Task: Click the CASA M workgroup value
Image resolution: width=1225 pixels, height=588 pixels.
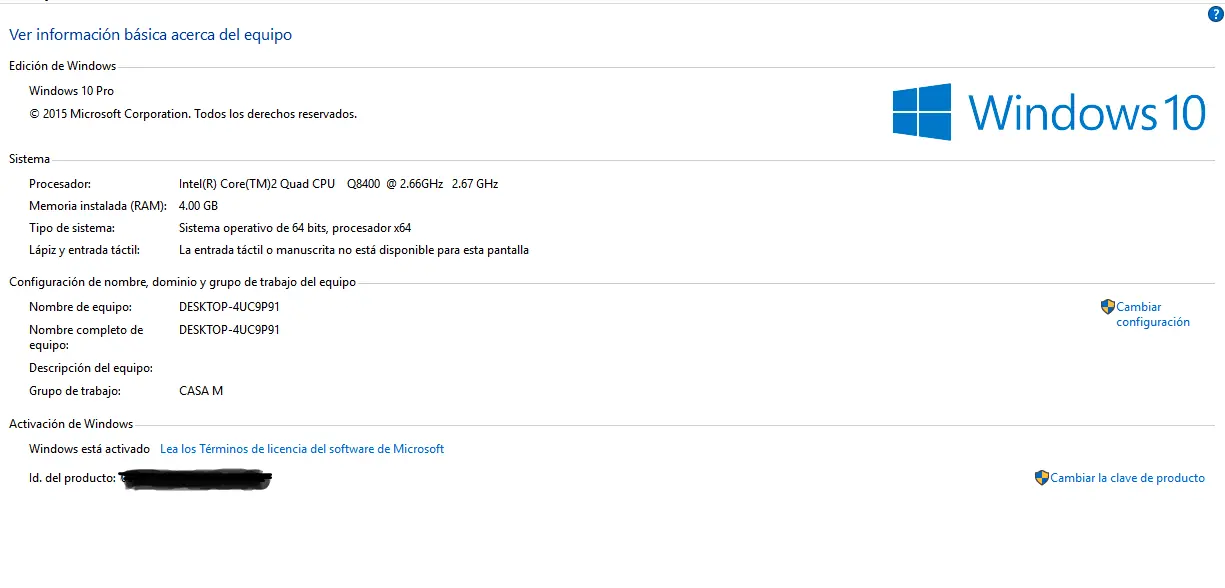Action: point(201,391)
